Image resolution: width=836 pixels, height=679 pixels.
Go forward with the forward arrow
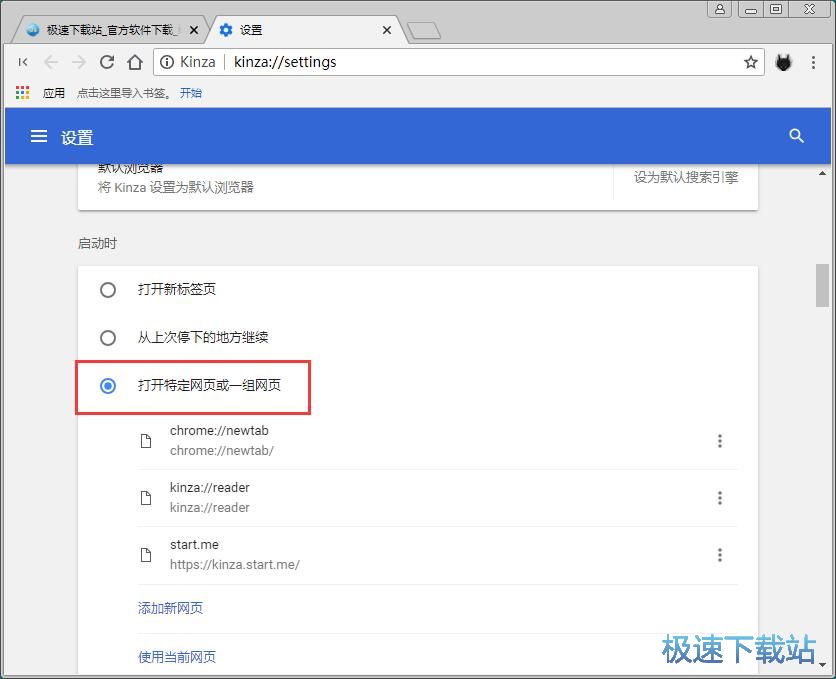[x=79, y=62]
